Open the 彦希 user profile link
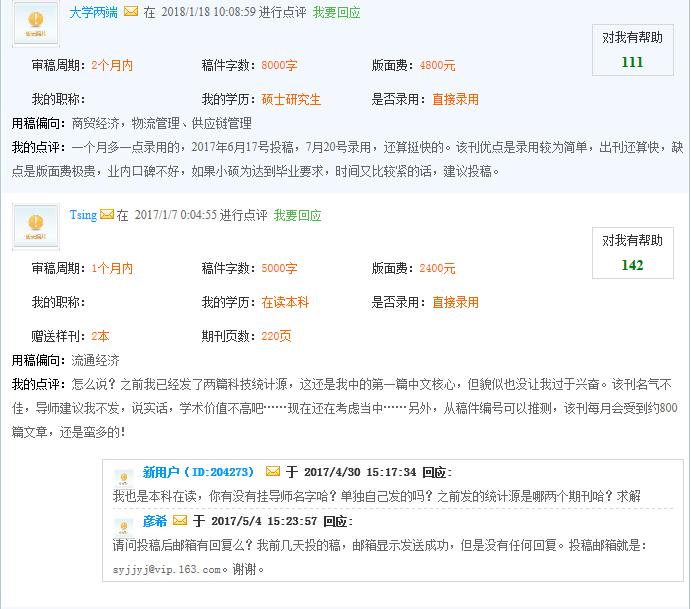691x609 pixels. click(x=155, y=521)
